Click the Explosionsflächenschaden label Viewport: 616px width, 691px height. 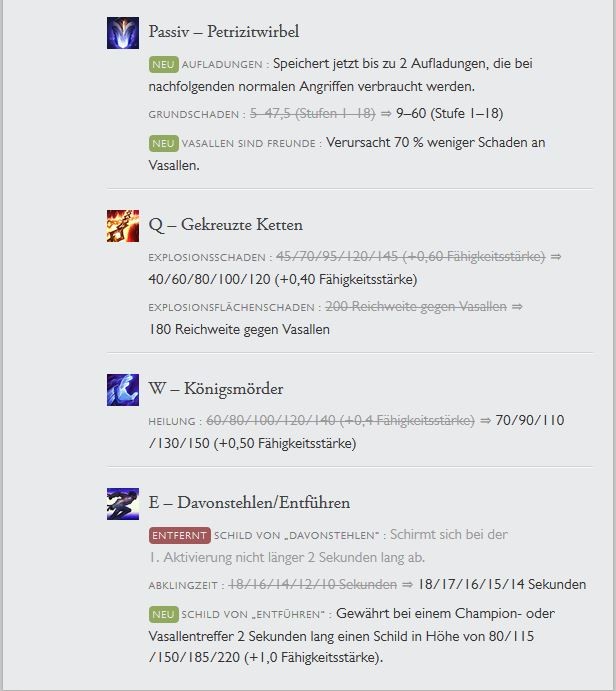tap(232, 308)
